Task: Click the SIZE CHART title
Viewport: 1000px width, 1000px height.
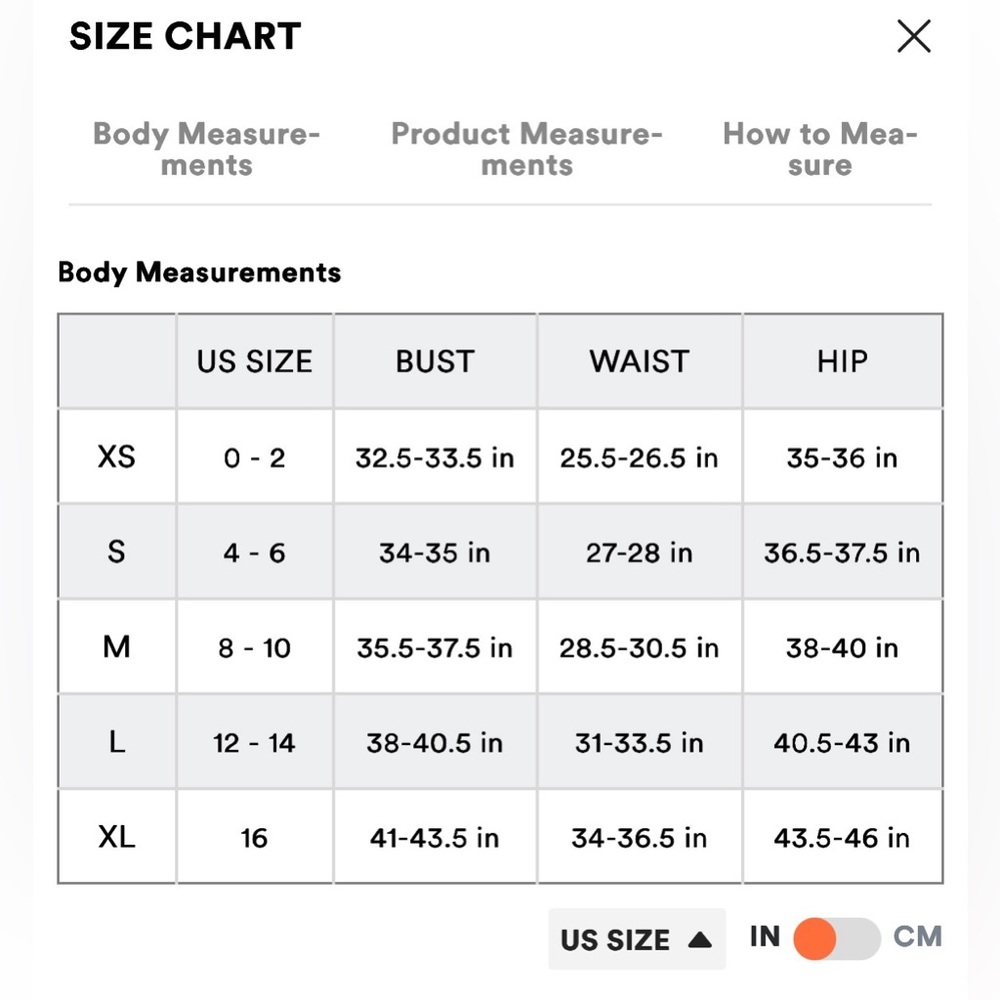Action: click(x=185, y=37)
